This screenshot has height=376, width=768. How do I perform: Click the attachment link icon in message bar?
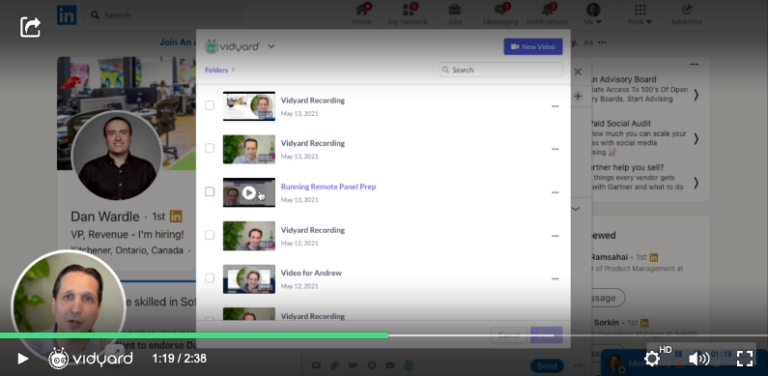click(335, 365)
